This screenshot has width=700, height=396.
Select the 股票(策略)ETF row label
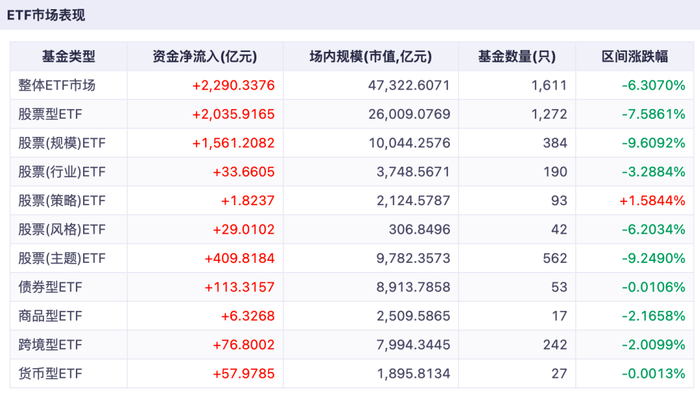pyautogui.click(x=62, y=200)
